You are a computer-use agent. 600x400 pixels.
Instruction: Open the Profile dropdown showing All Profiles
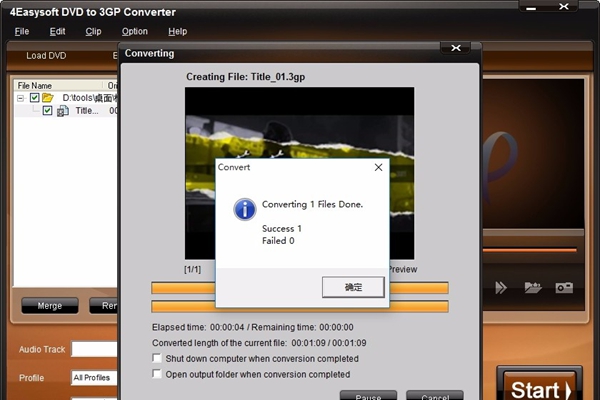pyautogui.click(x=94, y=378)
